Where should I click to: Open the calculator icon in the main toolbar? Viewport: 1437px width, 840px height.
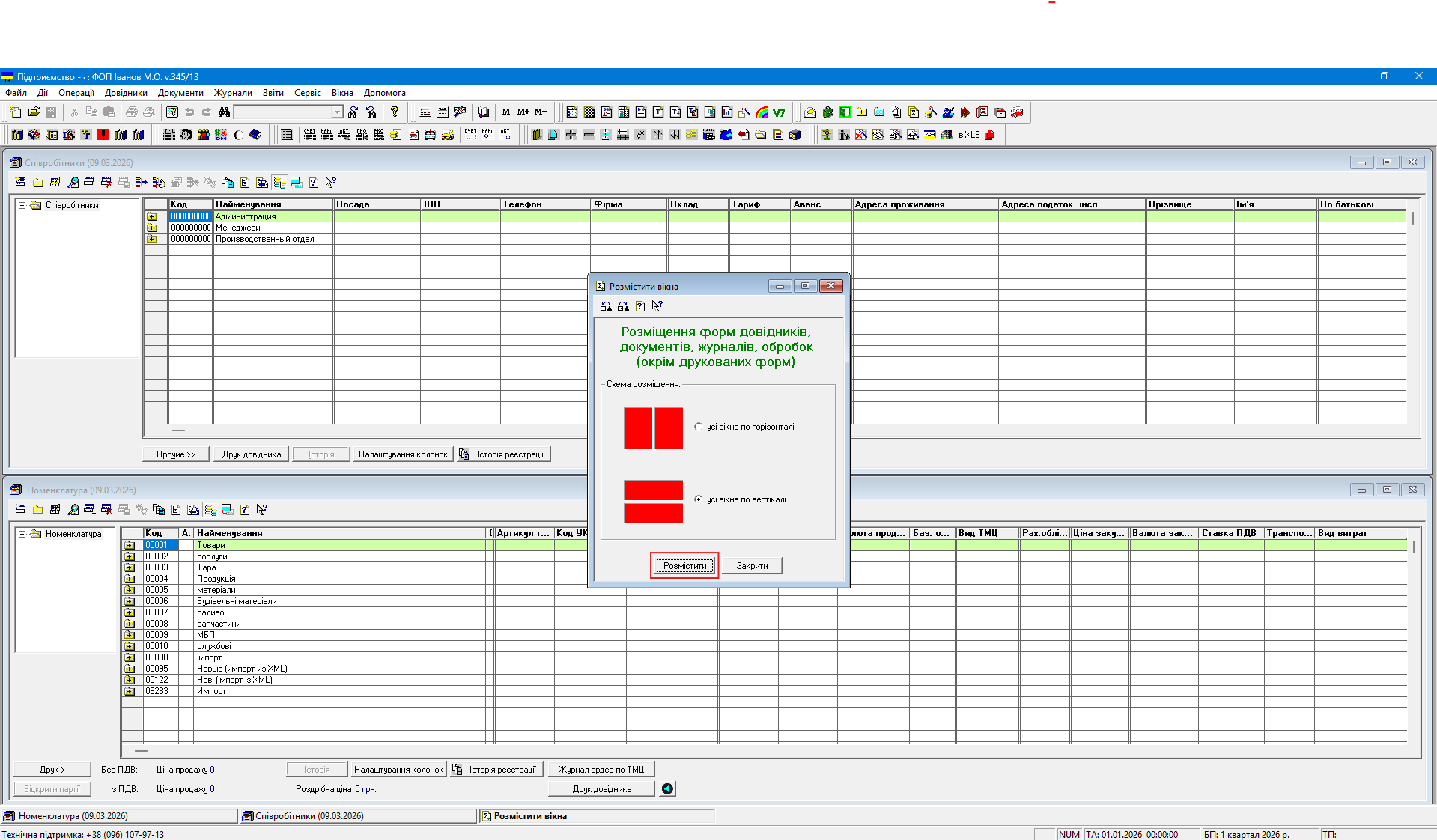(425, 112)
